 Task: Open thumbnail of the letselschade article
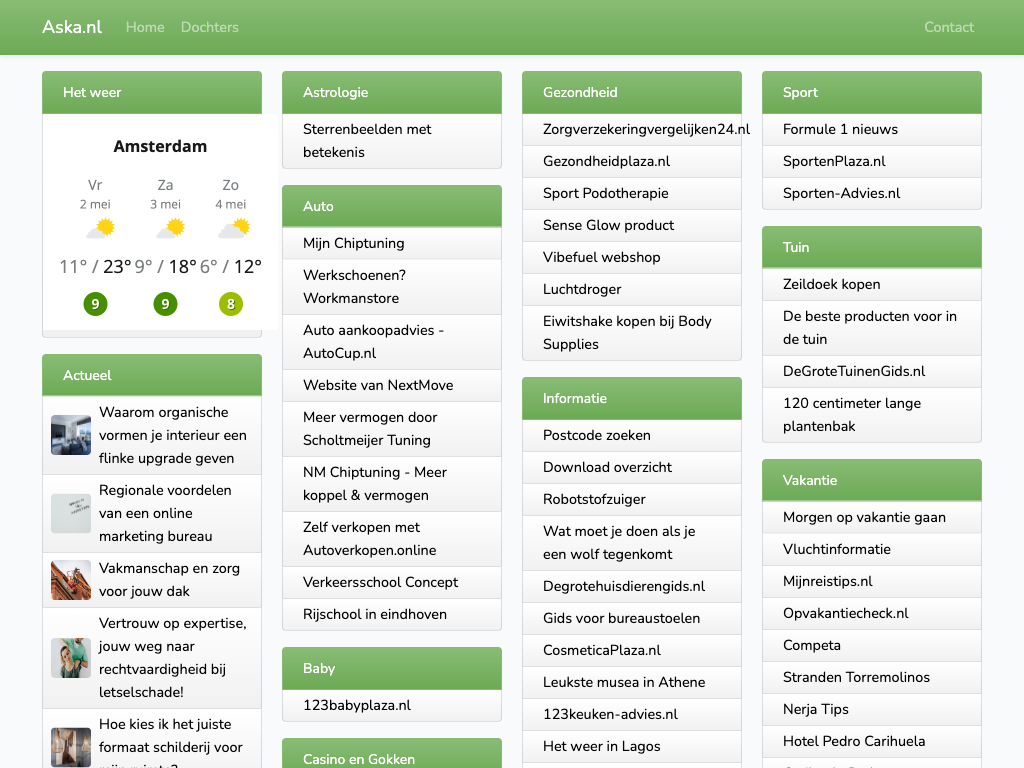[71, 658]
